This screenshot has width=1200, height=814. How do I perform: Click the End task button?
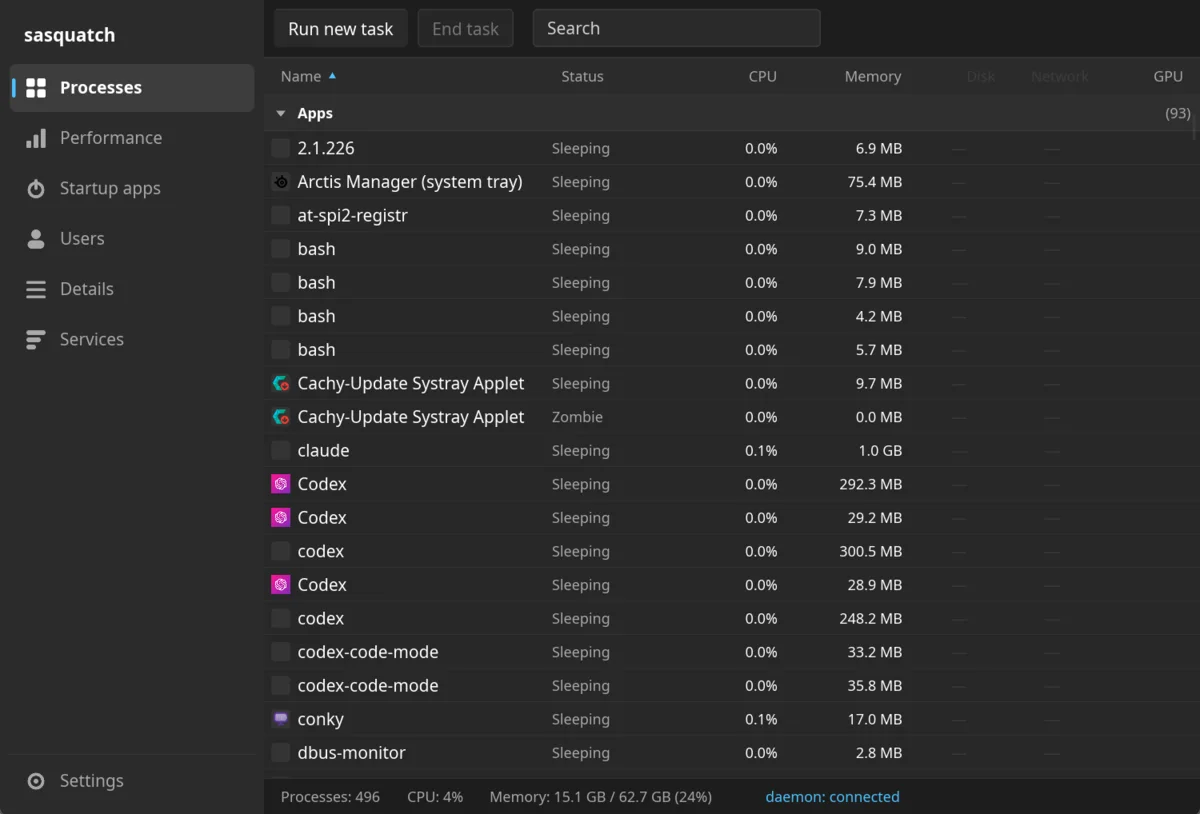tap(465, 29)
